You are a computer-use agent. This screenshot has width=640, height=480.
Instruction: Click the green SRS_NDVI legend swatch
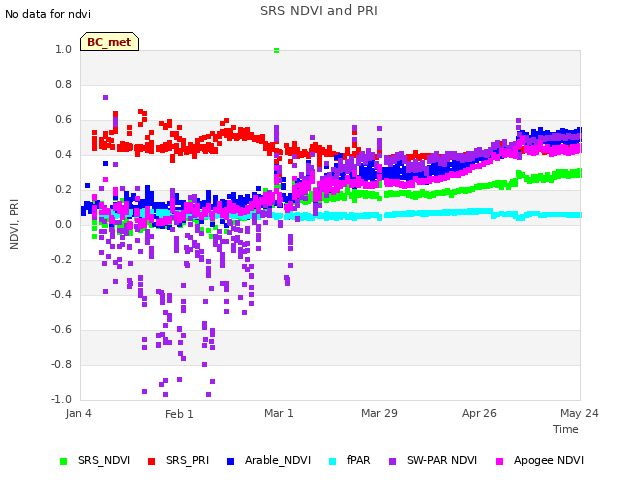pos(63,462)
